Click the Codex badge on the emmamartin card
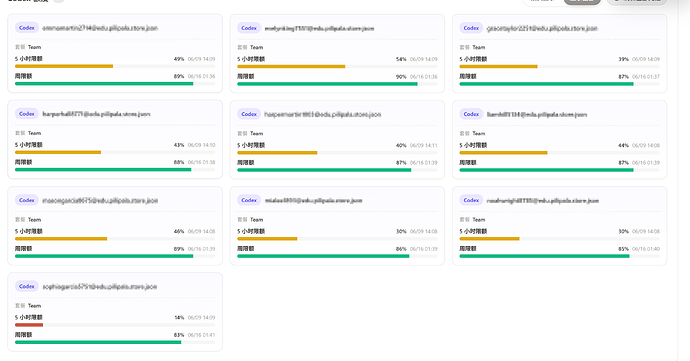The width and height of the screenshot is (690, 361). point(27,28)
